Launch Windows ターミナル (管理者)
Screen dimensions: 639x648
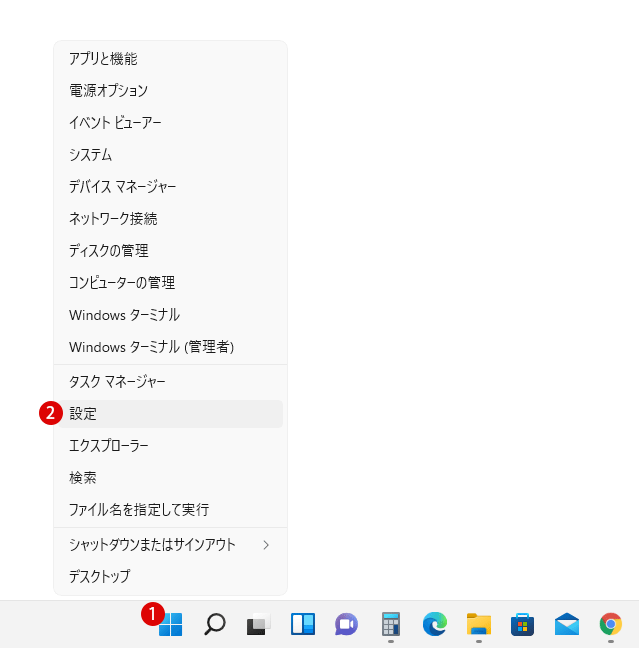point(170,347)
